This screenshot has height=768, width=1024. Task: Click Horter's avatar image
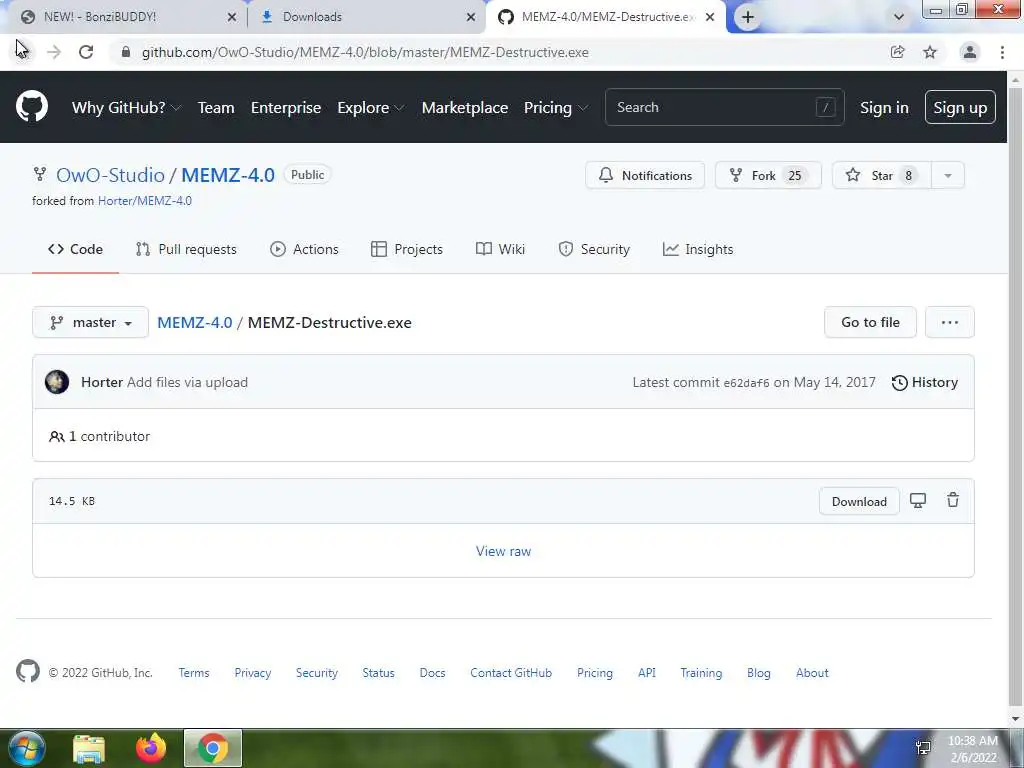click(57, 382)
